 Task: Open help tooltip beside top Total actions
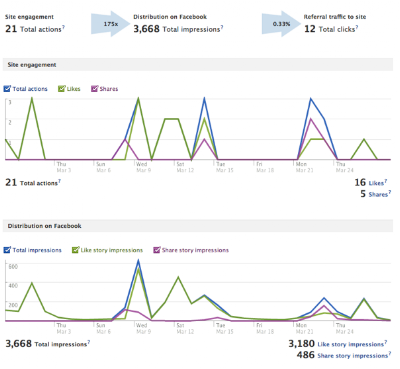63,27
